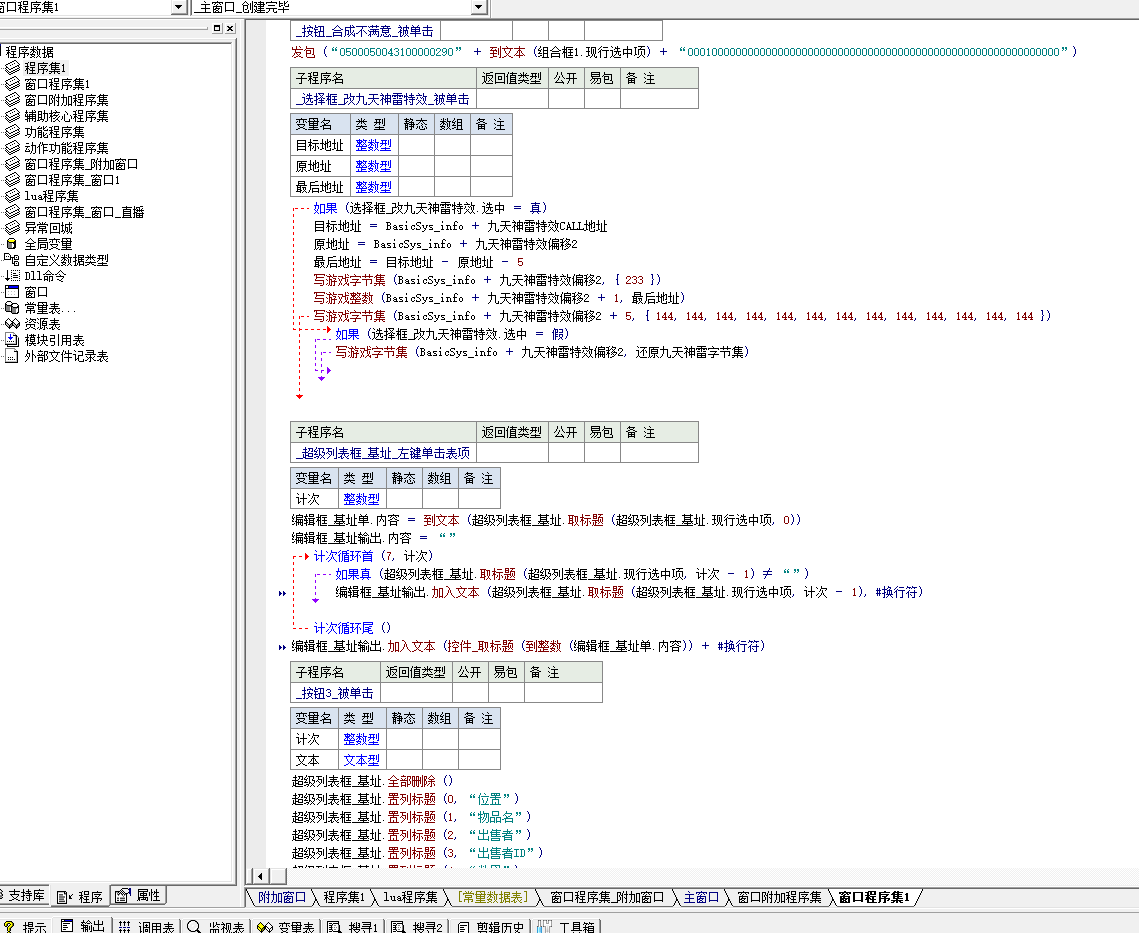Open the 辅助核心程序集 tree icon
The image size is (1139, 933).
click(12, 116)
